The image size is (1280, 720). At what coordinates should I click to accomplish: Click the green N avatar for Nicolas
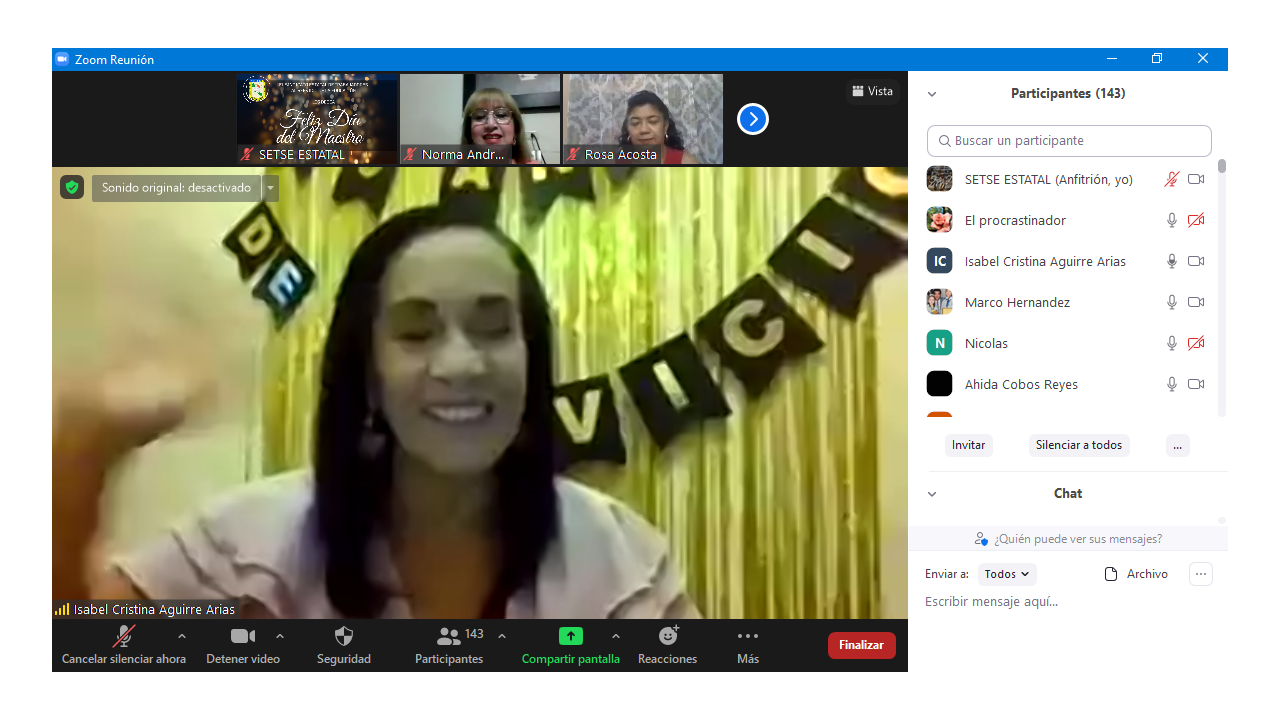[x=939, y=343]
